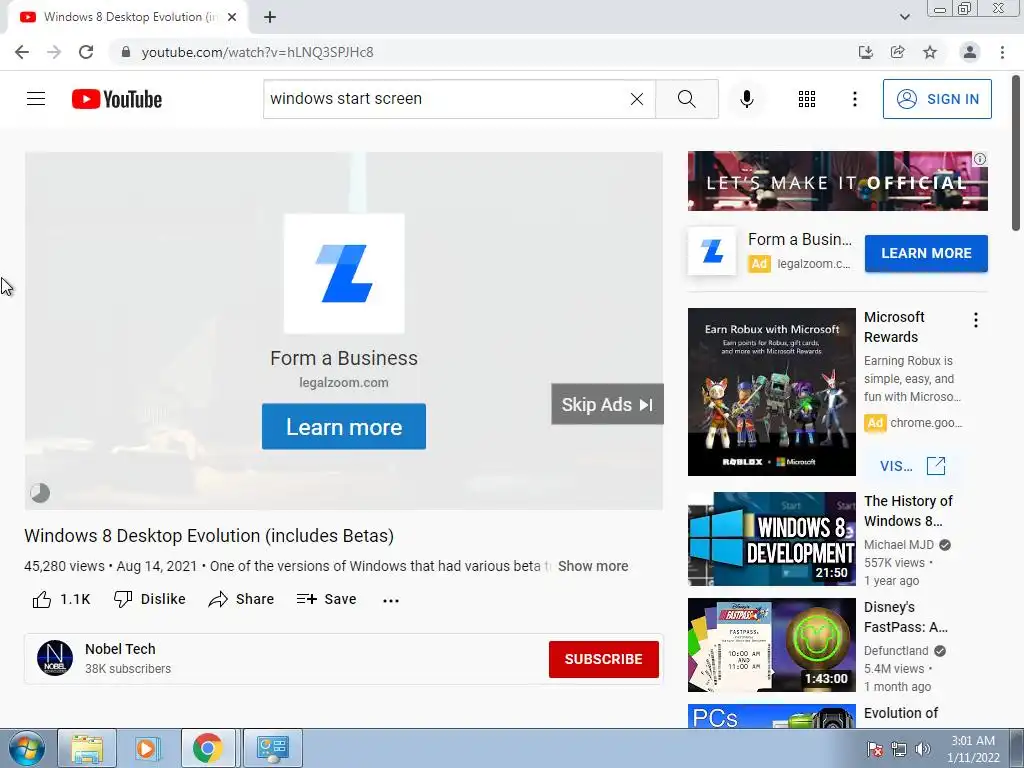Open the Chrome profile avatar

click(970, 52)
